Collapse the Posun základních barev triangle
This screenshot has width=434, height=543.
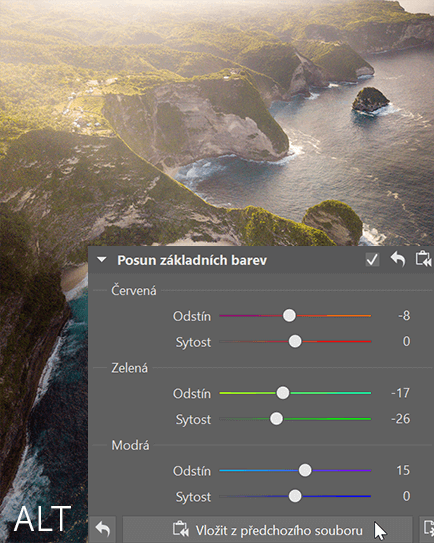[101, 260]
